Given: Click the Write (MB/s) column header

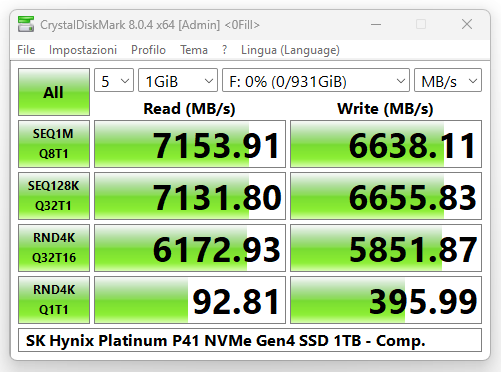Looking at the screenshot, I should [x=385, y=109].
